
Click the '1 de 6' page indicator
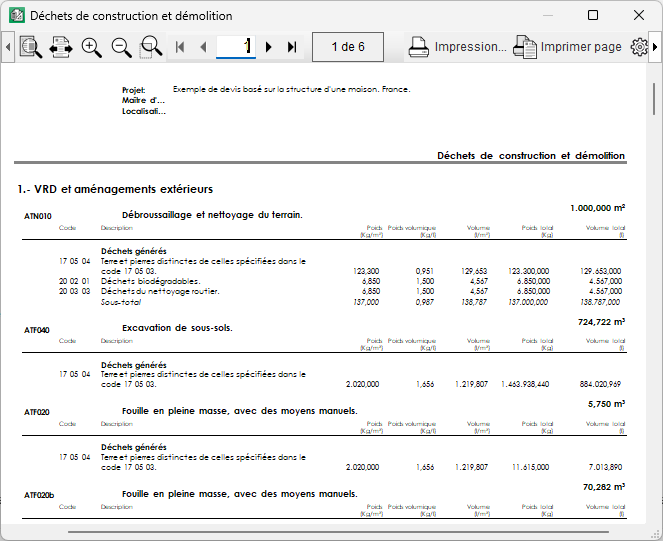(348, 47)
